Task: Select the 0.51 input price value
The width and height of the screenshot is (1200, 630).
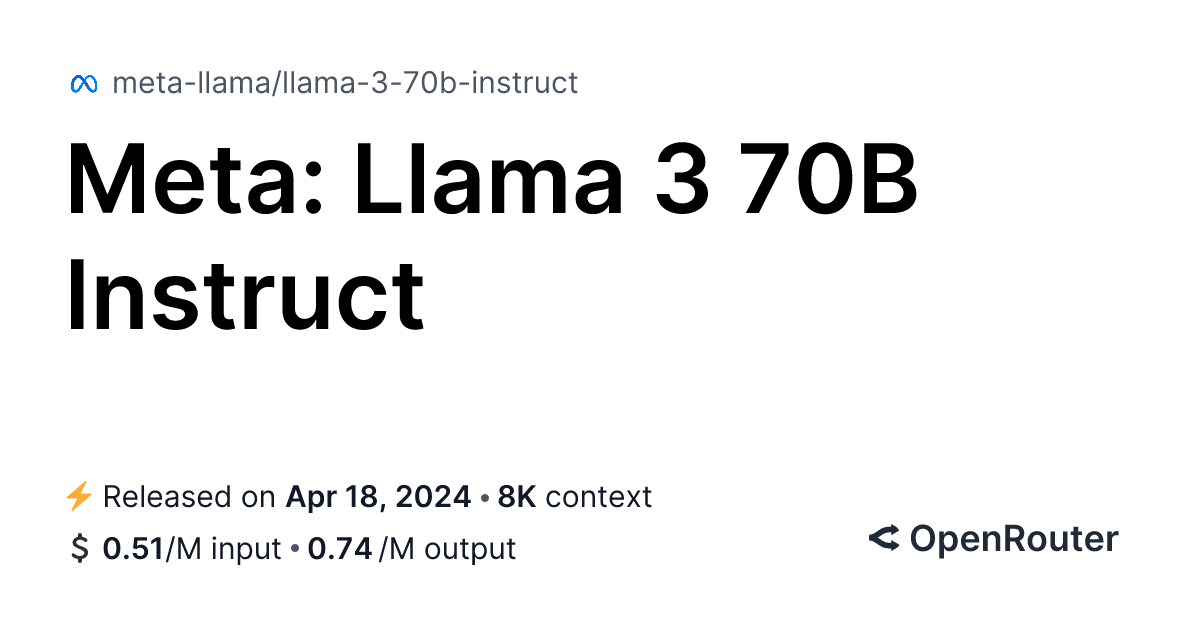Action: point(133,549)
